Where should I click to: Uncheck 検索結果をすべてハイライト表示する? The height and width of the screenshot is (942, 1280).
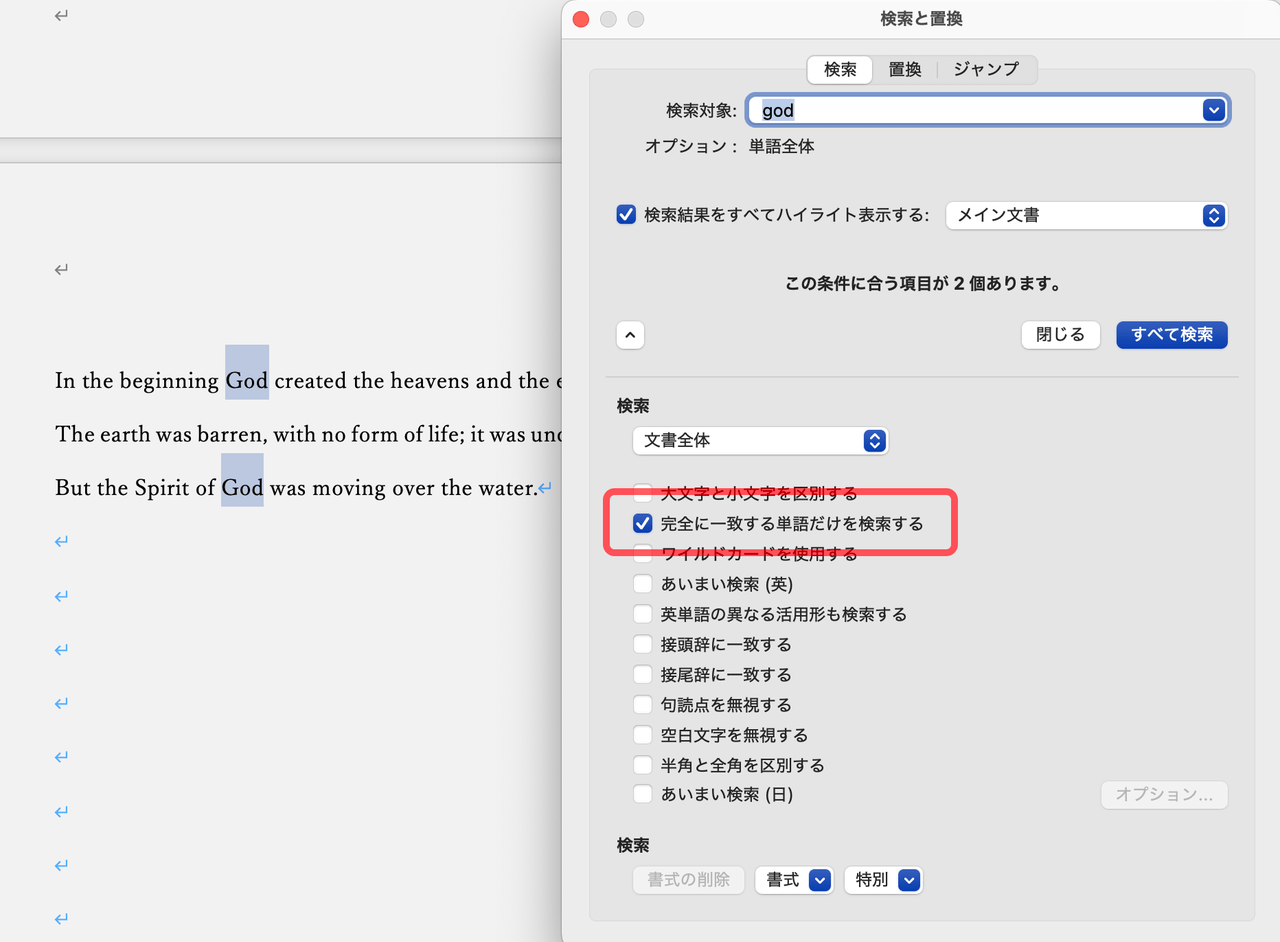click(x=626, y=214)
